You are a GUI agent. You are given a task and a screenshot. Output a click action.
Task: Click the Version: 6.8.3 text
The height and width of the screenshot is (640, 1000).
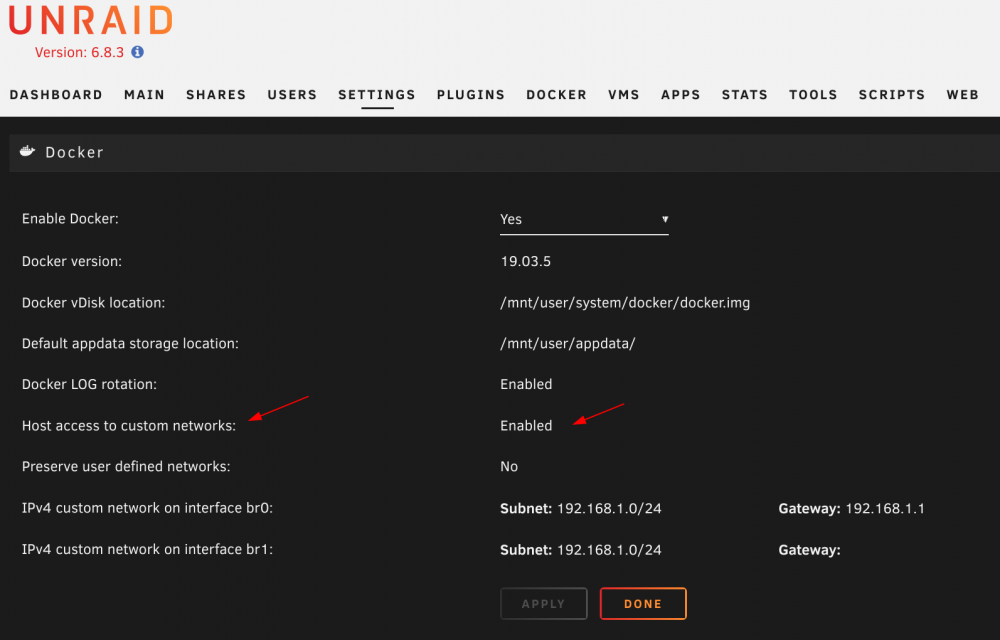pyautogui.click(x=79, y=52)
